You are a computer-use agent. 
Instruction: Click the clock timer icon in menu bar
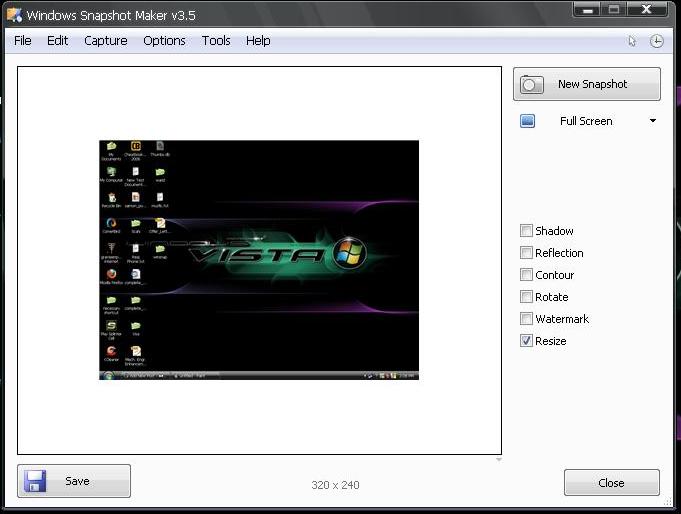pos(656,41)
